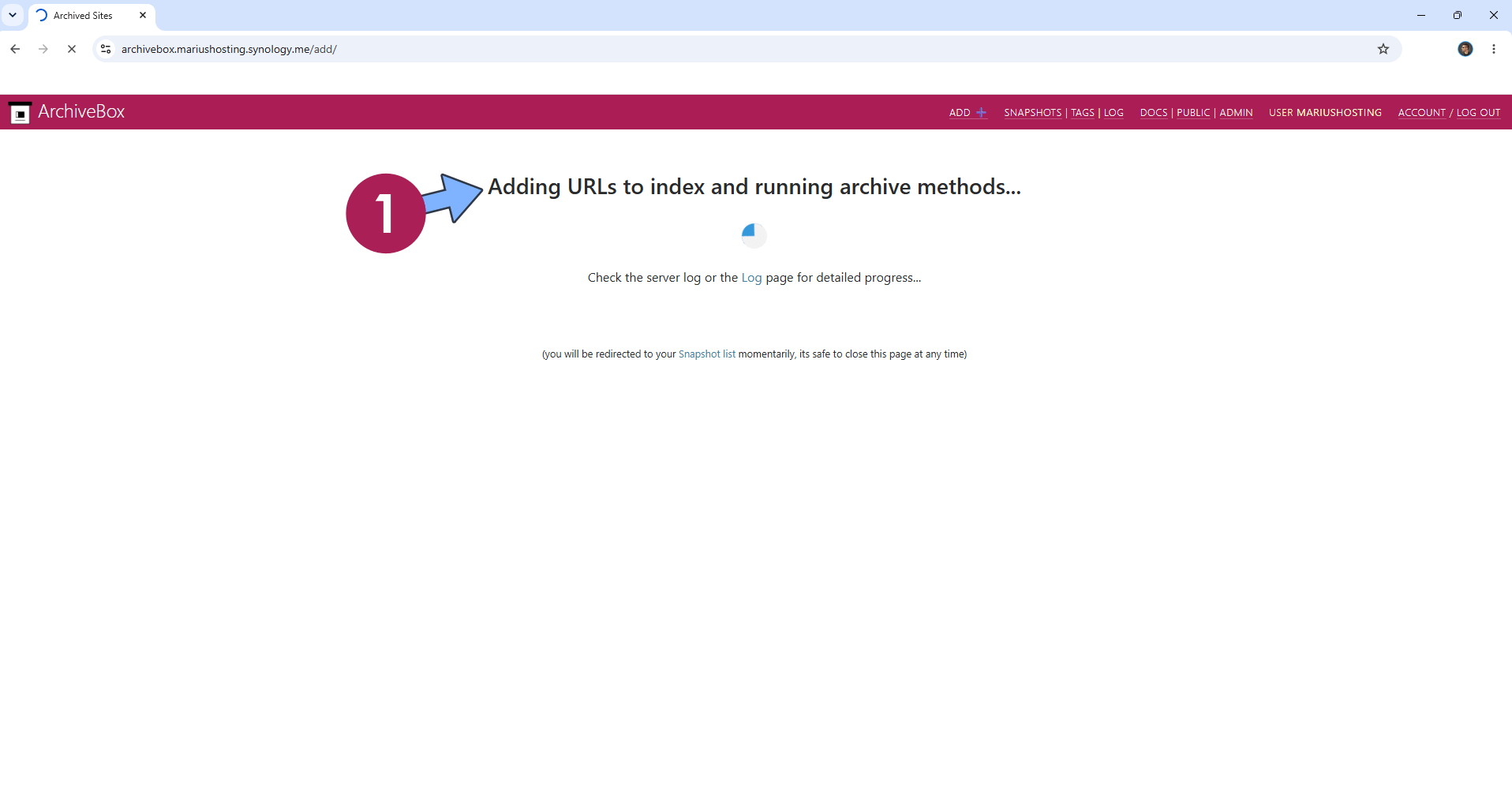The height and width of the screenshot is (805, 1512).
Task: Open the Snapshot list link
Action: (707, 354)
